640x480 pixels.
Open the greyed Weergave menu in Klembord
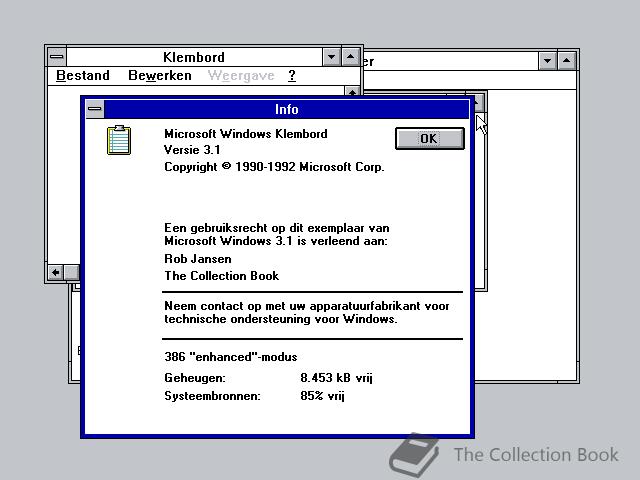[x=241, y=76]
